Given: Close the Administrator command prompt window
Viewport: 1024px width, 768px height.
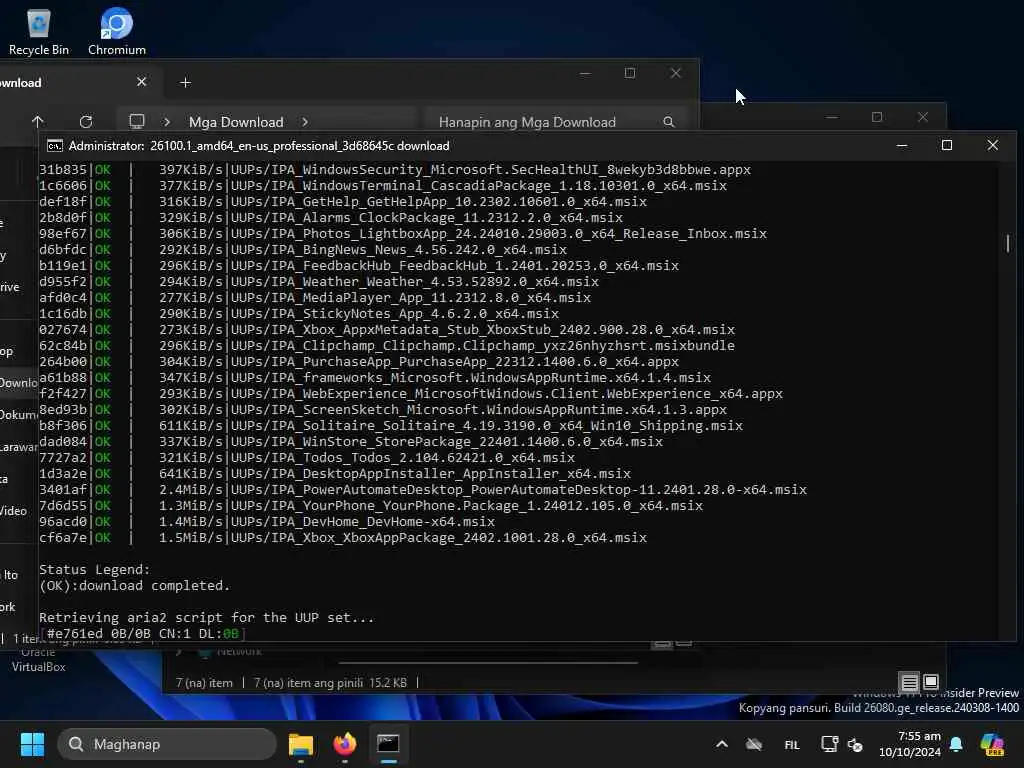Looking at the screenshot, I should click(993, 145).
